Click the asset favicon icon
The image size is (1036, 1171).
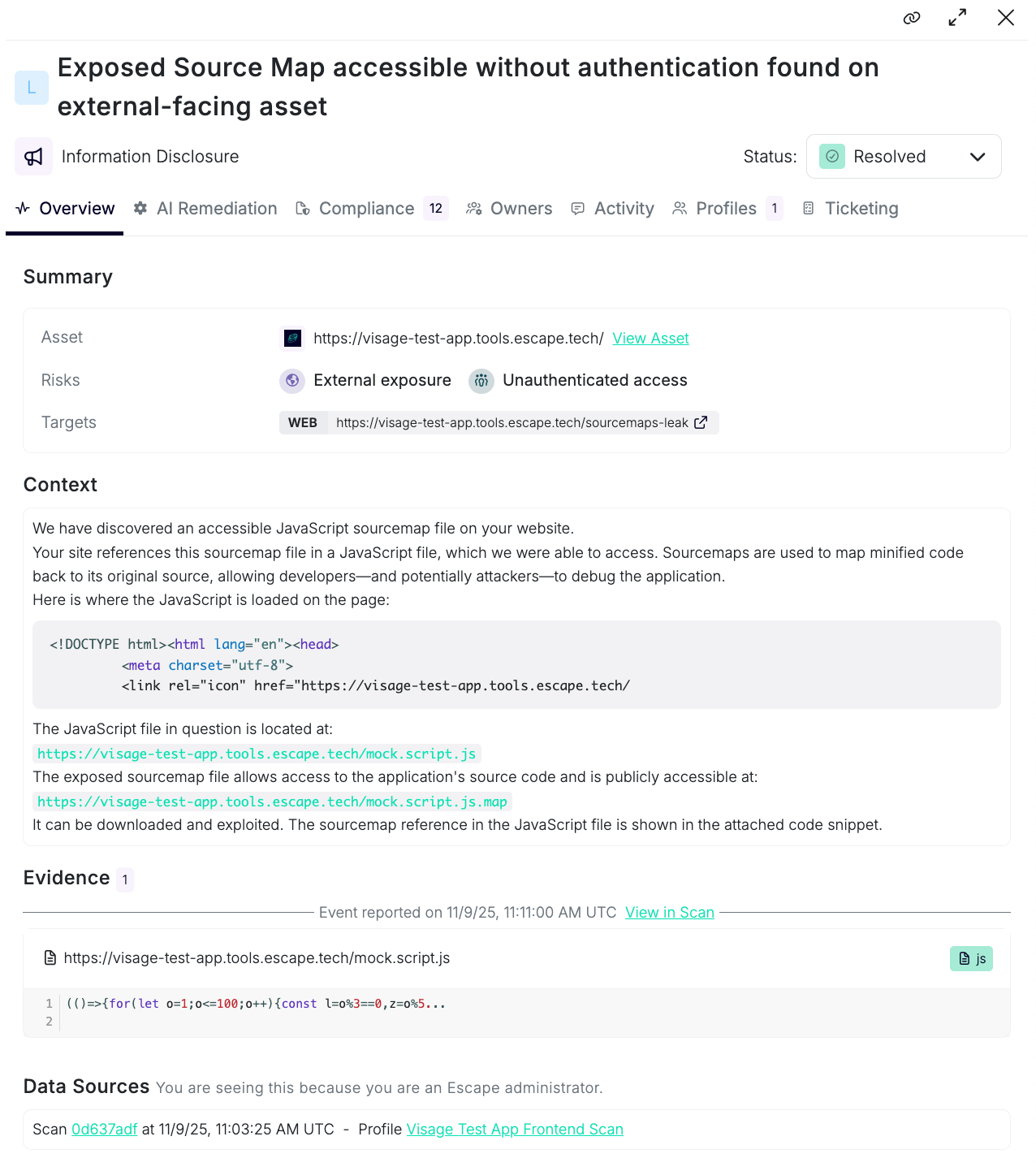(292, 338)
